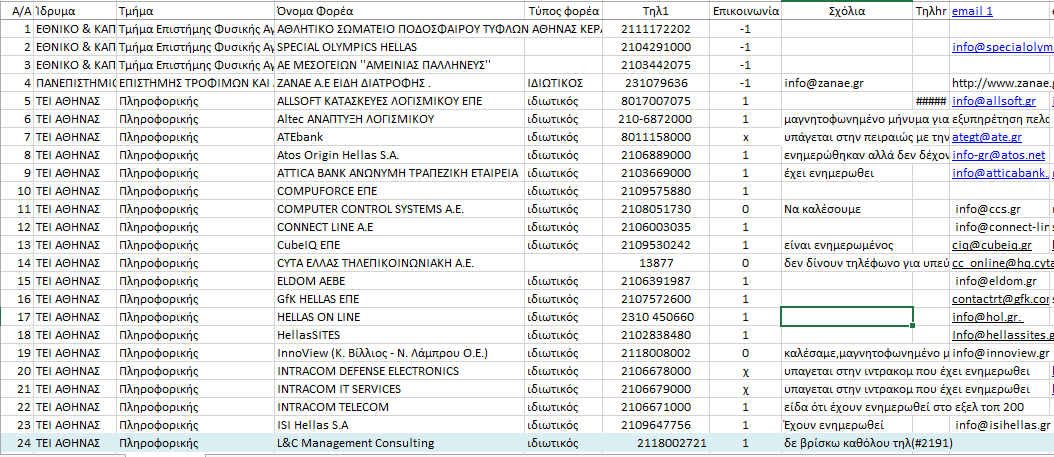Select cell 'HELLAS ON LINE'
The height and width of the screenshot is (457, 1054).
[400, 317]
